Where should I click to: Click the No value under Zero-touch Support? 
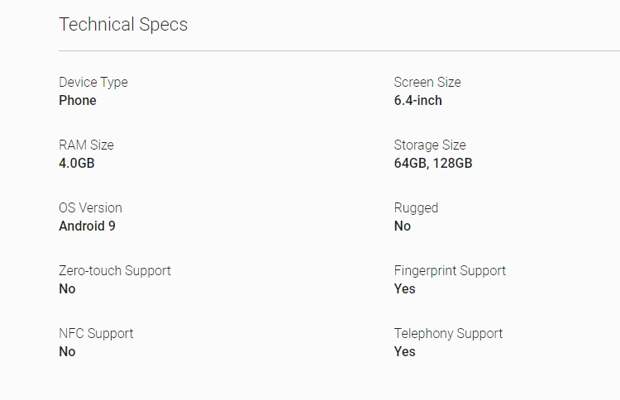coord(67,289)
